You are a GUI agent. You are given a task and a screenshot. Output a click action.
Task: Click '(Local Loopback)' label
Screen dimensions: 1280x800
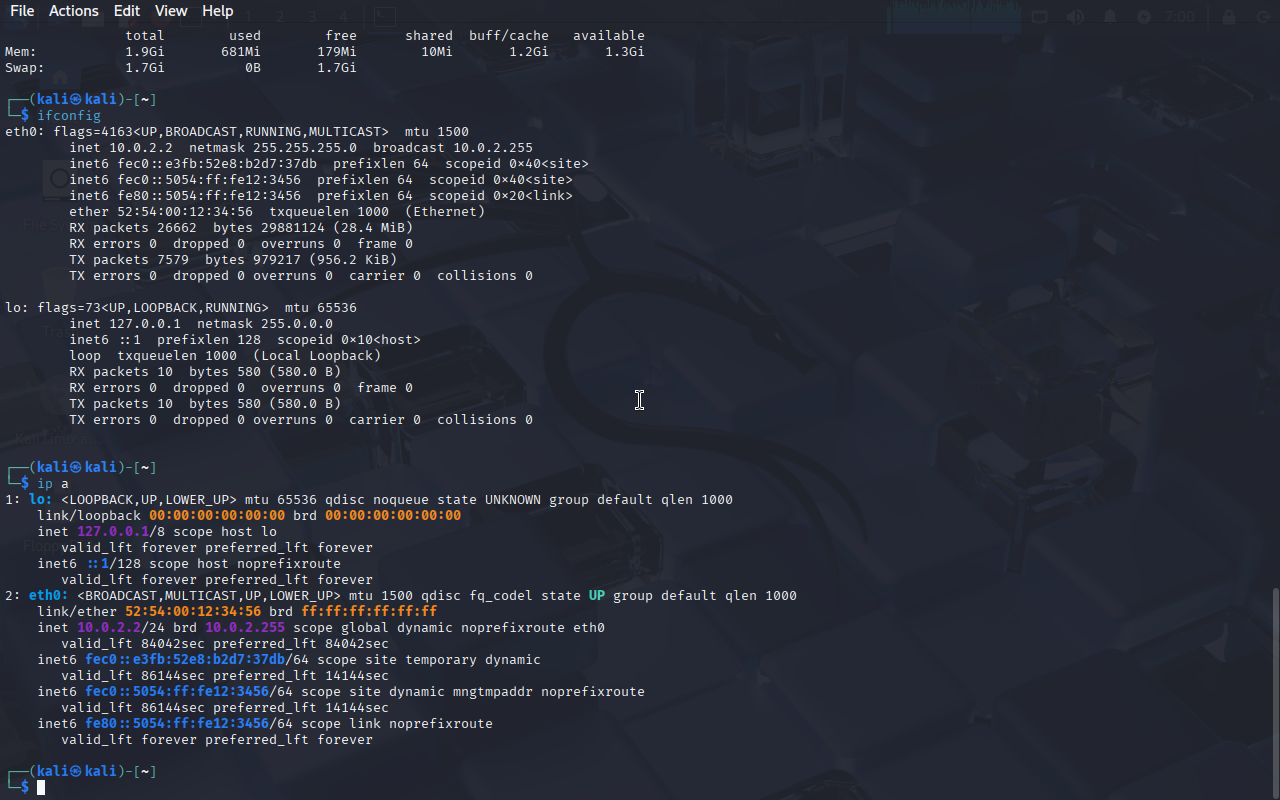(x=317, y=356)
